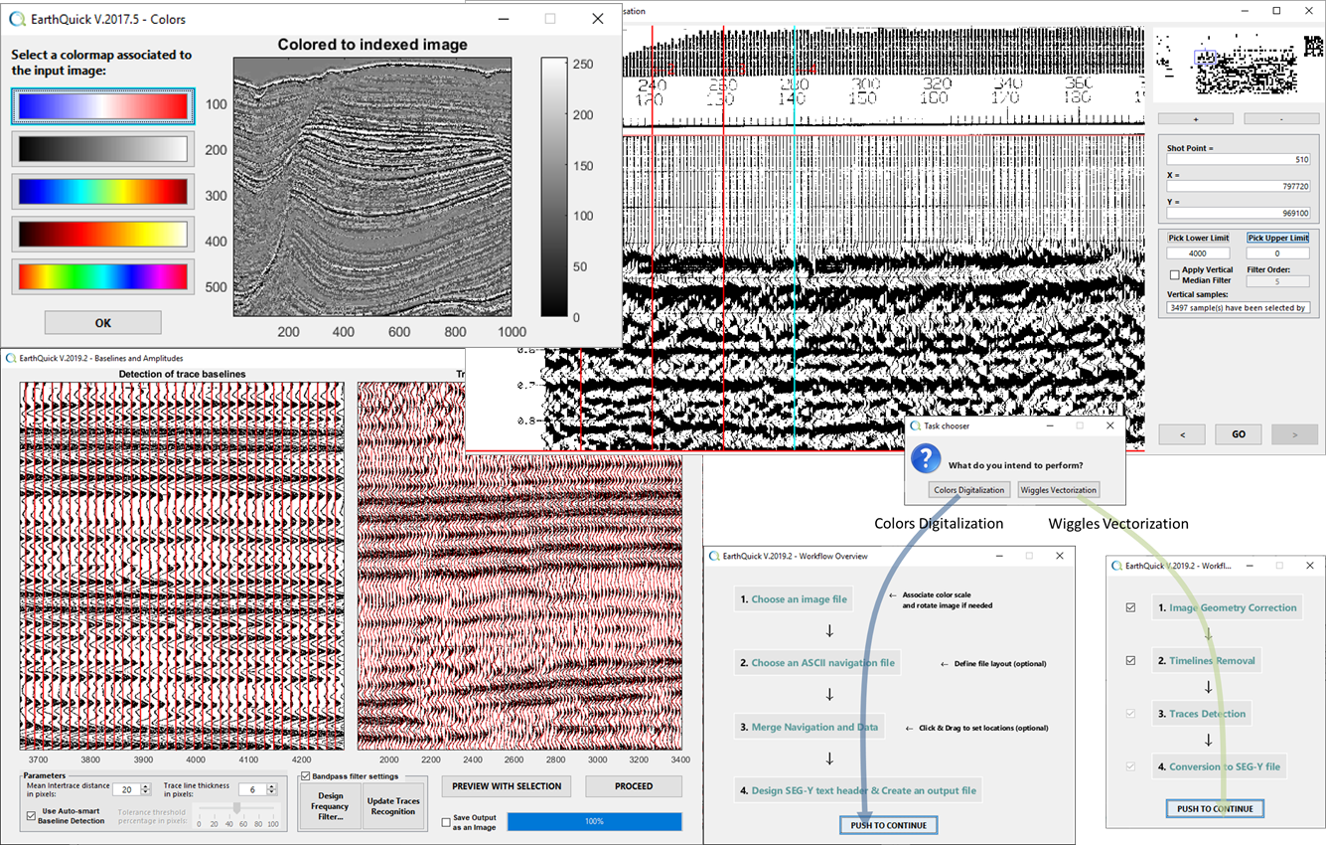Click the GO button
Viewport: 1326px width, 845px height.
[1239, 435]
